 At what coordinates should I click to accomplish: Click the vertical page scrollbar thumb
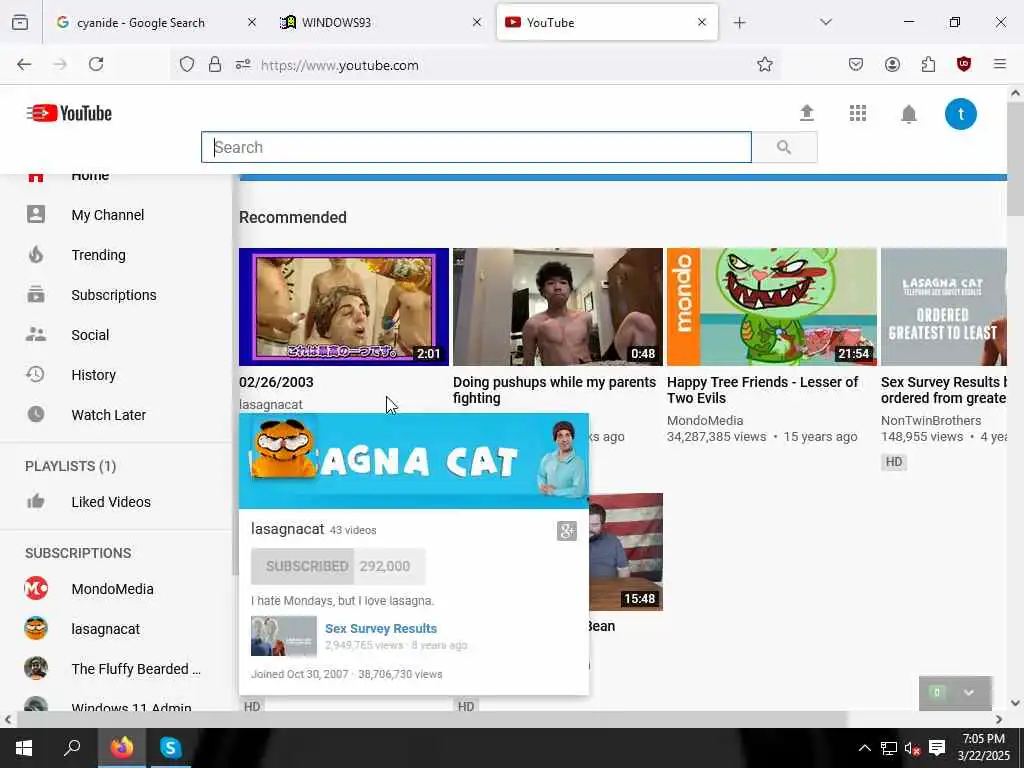[1015, 158]
